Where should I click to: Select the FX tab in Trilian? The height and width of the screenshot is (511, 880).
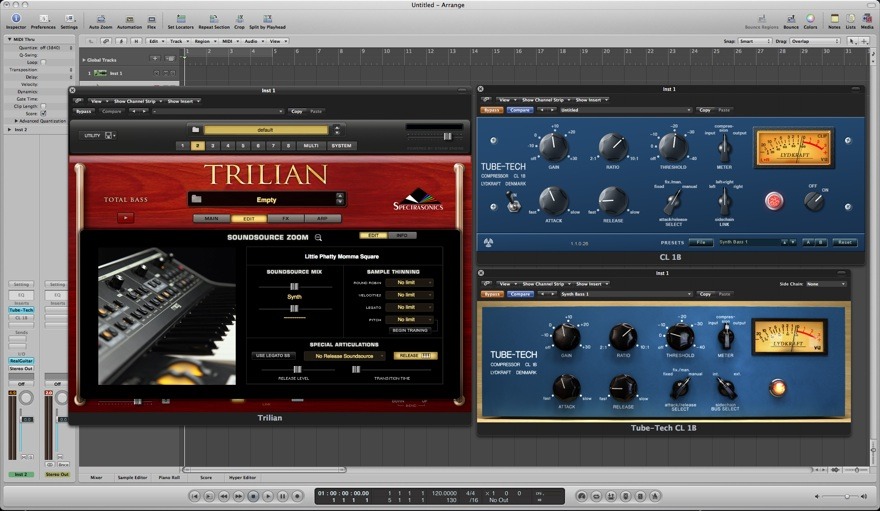(286, 218)
